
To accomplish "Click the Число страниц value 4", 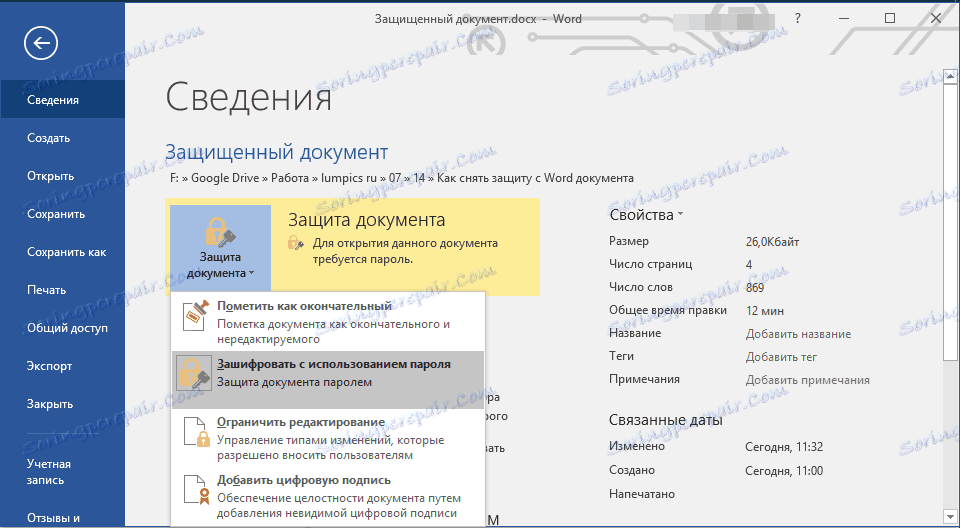I will coord(749,265).
